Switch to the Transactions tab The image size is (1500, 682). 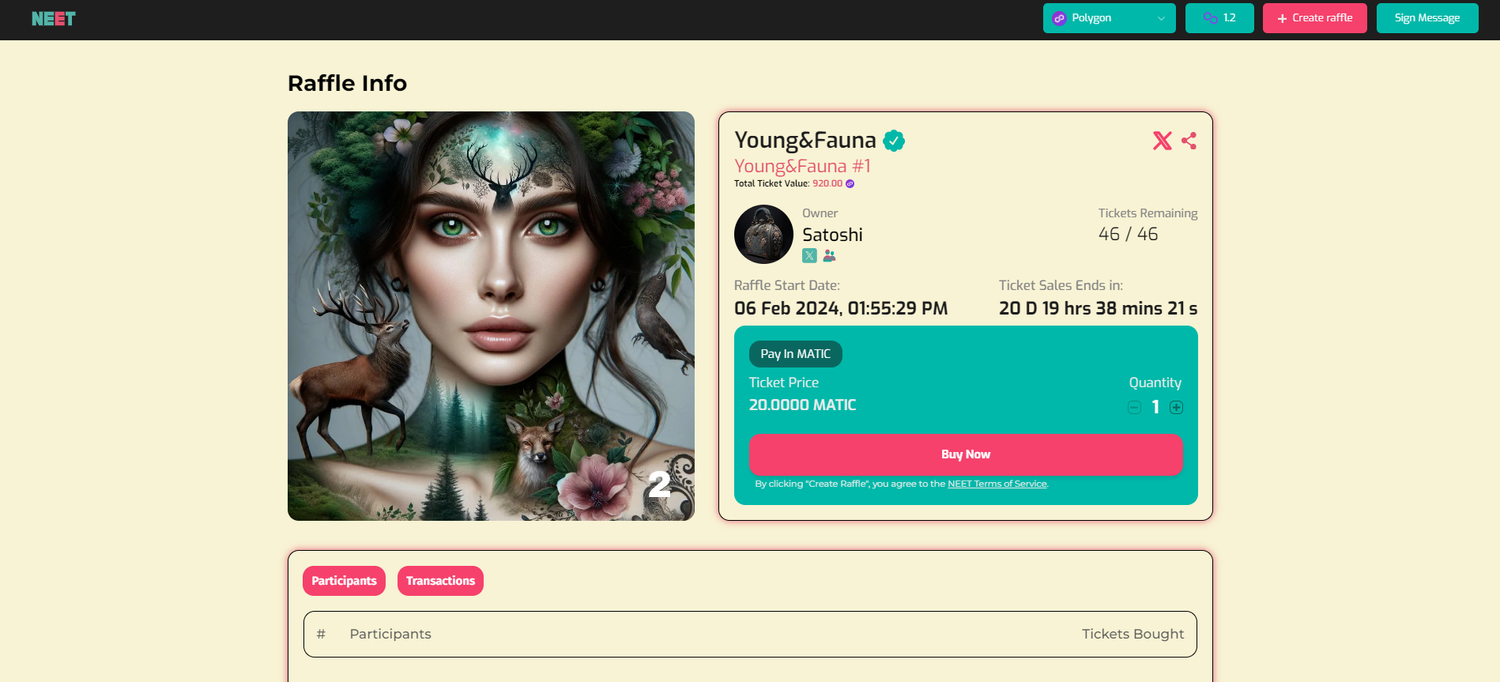[x=440, y=581]
